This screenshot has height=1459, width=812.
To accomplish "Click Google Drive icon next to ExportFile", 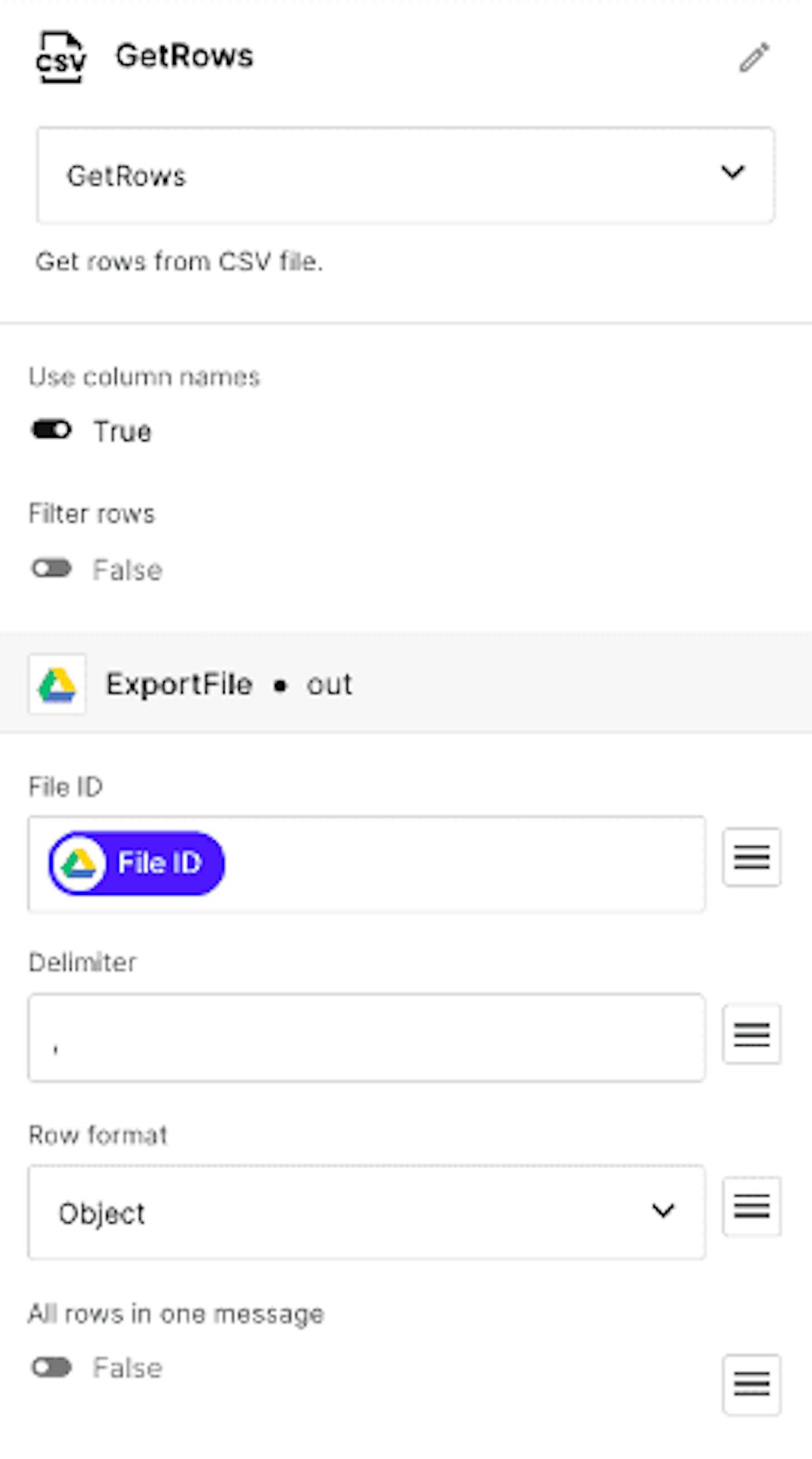I will click(57, 684).
